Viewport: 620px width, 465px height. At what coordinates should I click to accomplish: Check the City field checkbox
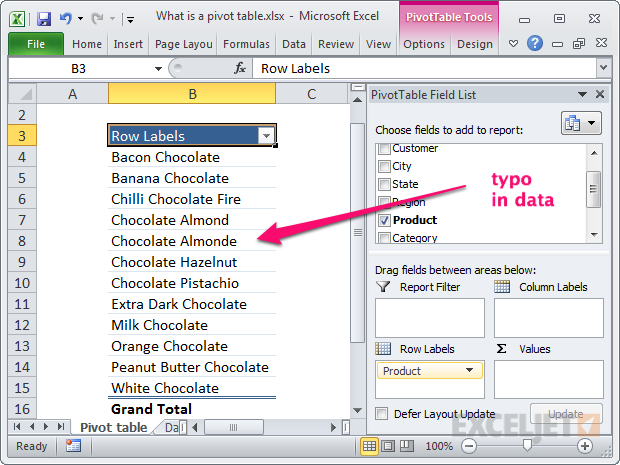(x=384, y=166)
